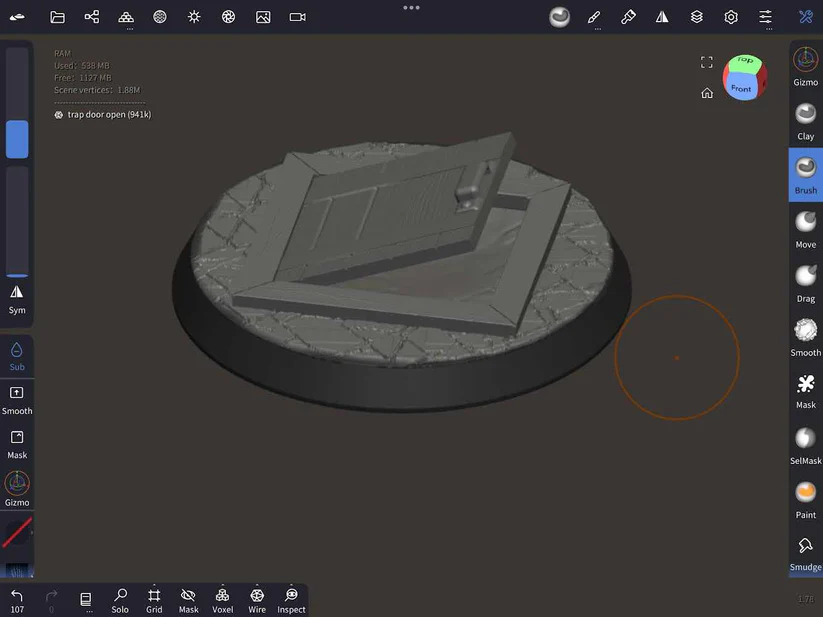Toggle the Grid display
Image resolution: width=823 pixels, height=617 pixels.
[x=154, y=601]
